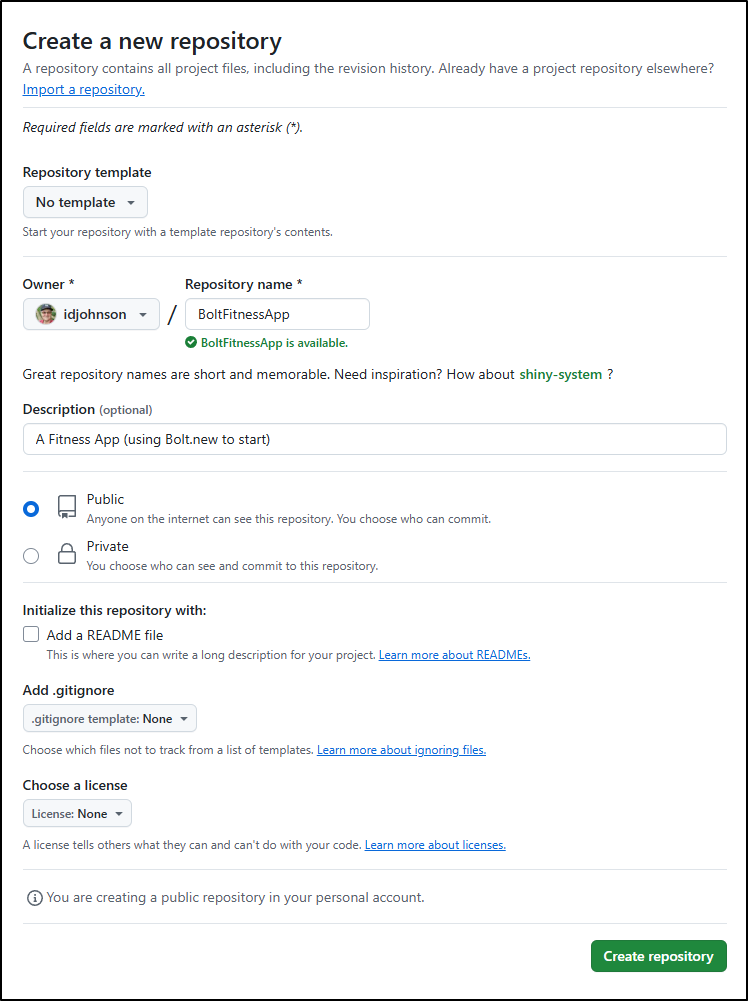The height and width of the screenshot is (1001, 748).
Task: Use the shiny-system name suggestion
Action: pyautogui.click(x=560, y=375)
